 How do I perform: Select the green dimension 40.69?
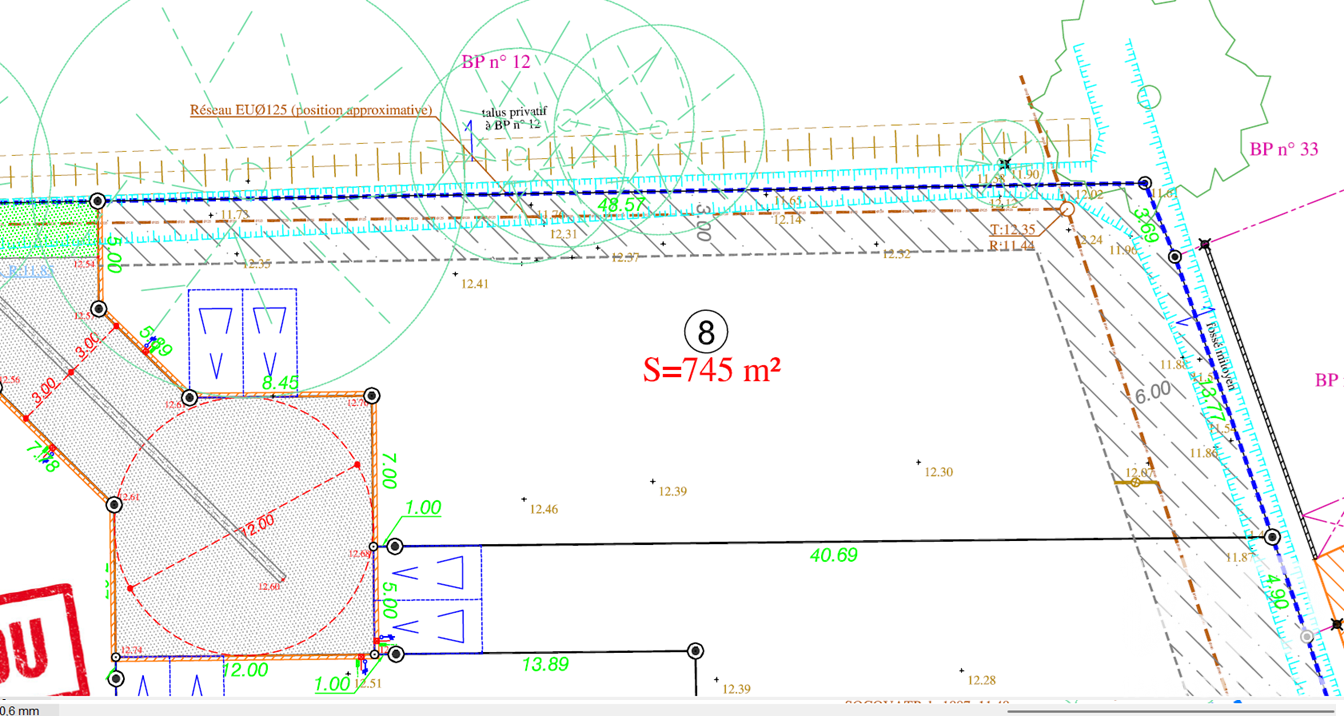click(833, 554)
